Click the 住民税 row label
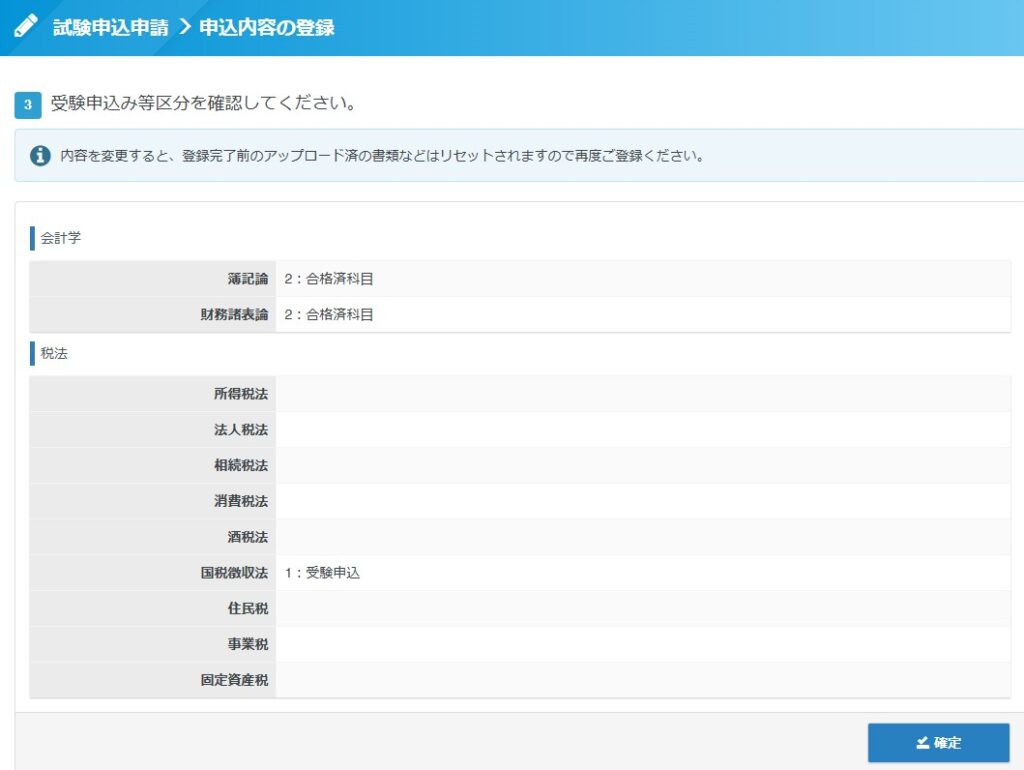1024x770 pixels. pos(248,609)
